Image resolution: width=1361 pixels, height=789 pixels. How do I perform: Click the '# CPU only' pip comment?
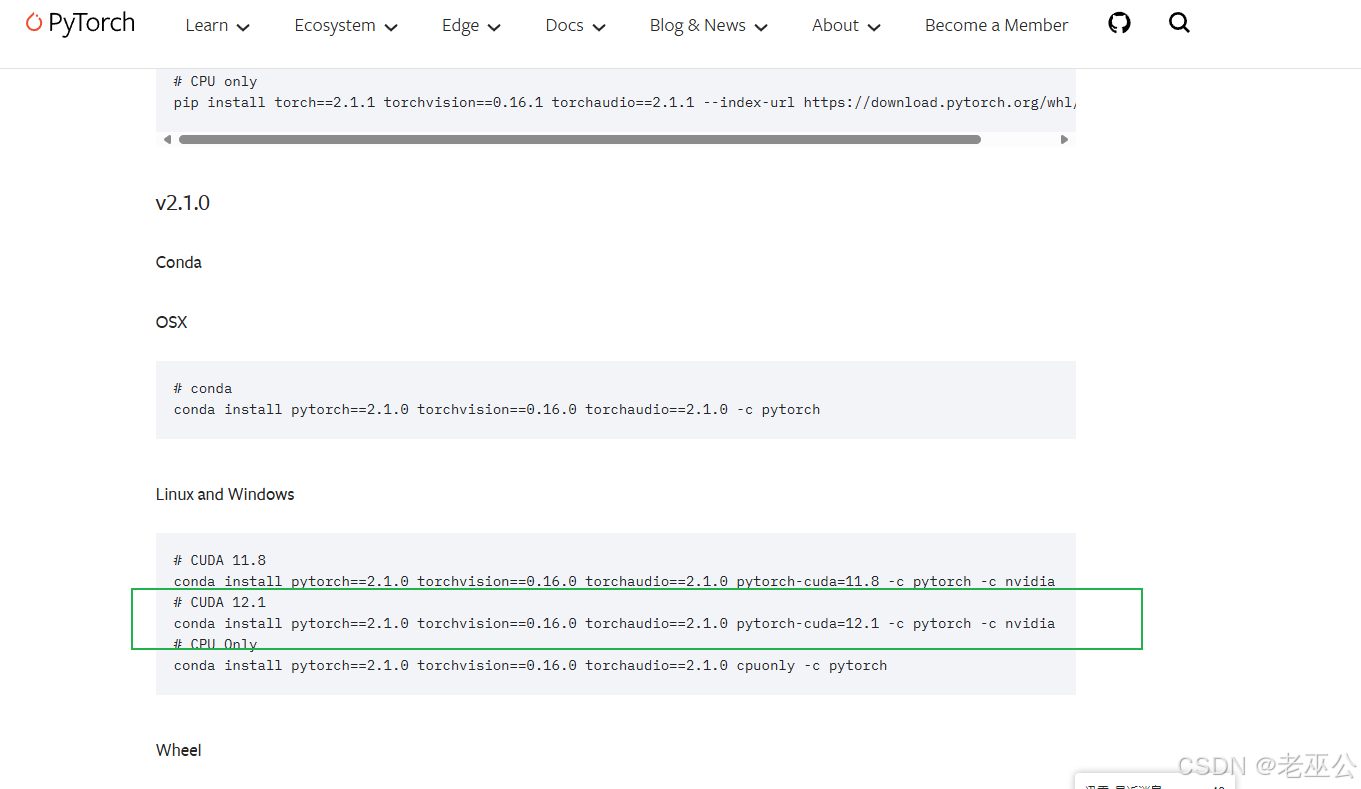pos(215,81)
